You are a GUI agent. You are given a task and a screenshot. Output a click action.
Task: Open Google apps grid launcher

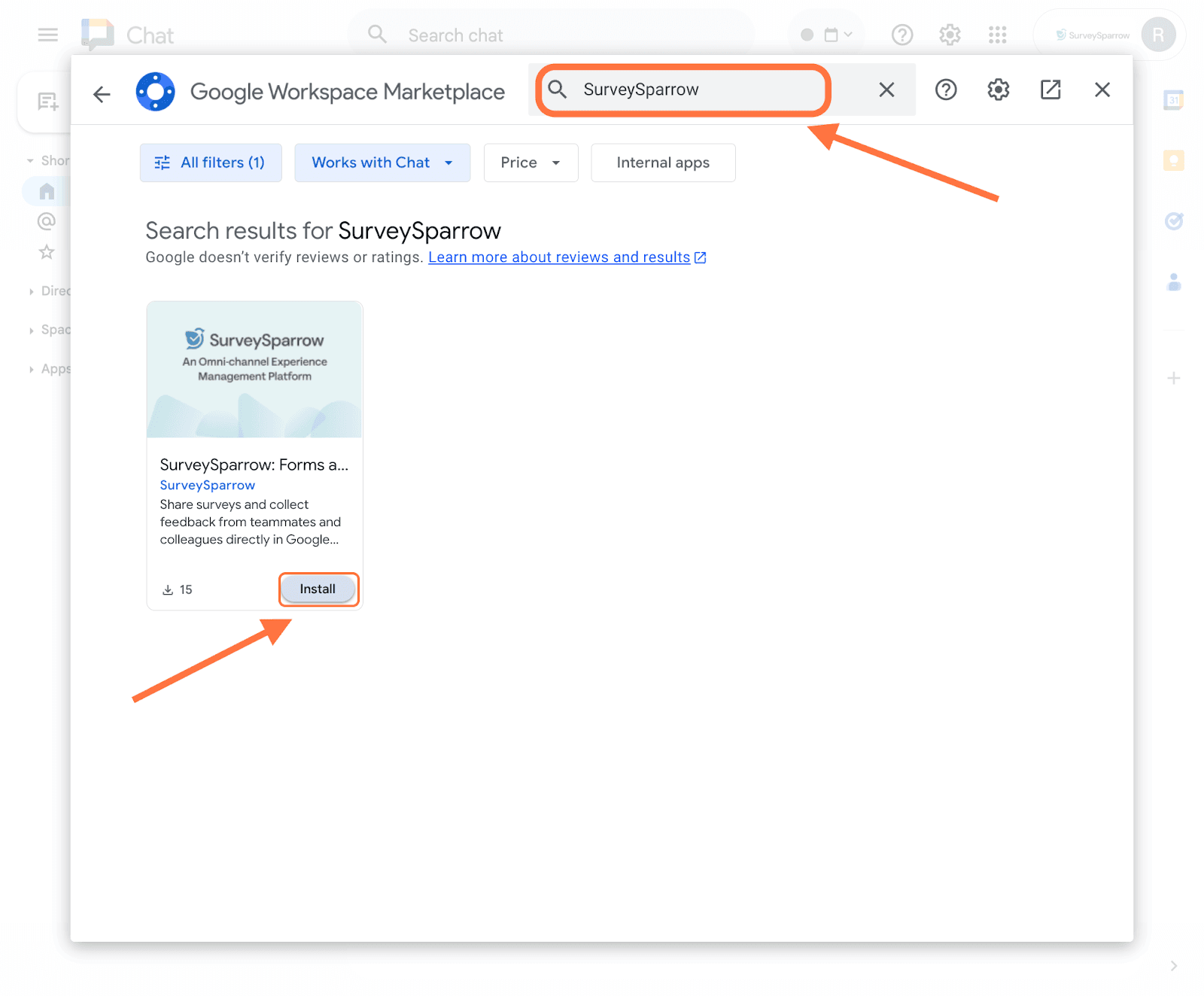point(997,35)
